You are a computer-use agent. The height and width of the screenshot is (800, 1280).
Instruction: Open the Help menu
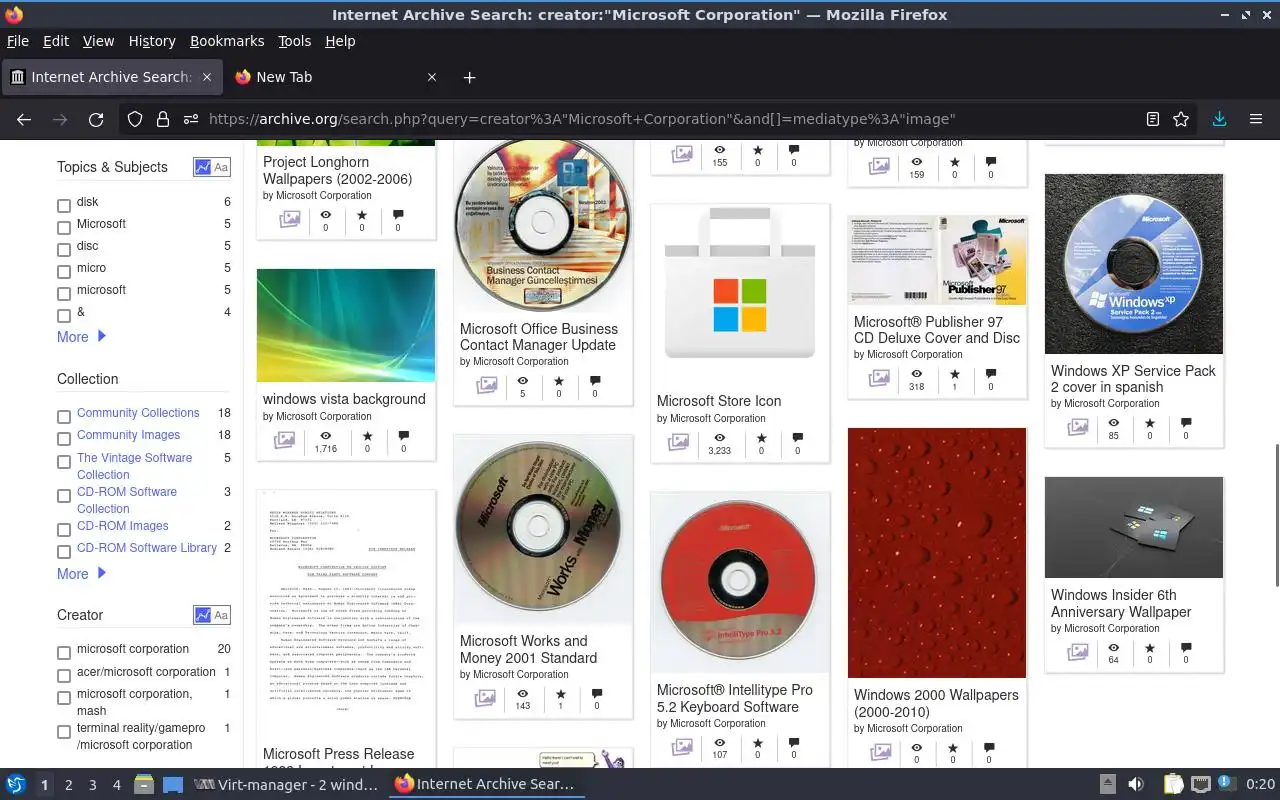tap(340, 41)
